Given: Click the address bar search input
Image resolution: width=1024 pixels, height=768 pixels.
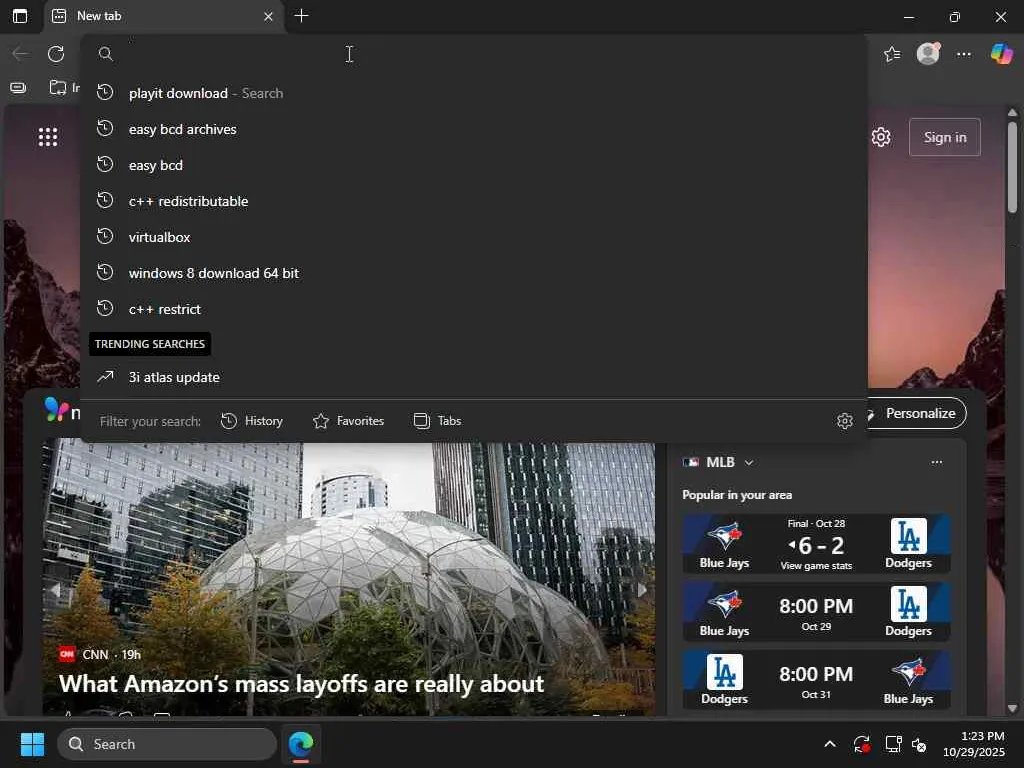Looking at the screenshot, I should pyautogui.click(x=474, y=54).
